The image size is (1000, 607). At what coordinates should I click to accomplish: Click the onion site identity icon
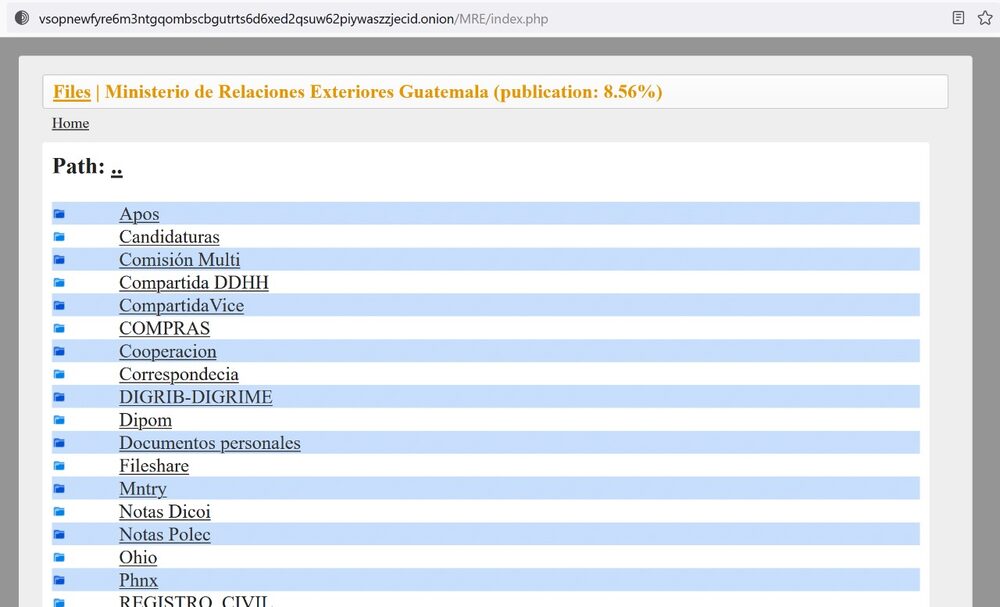(22, 18)
